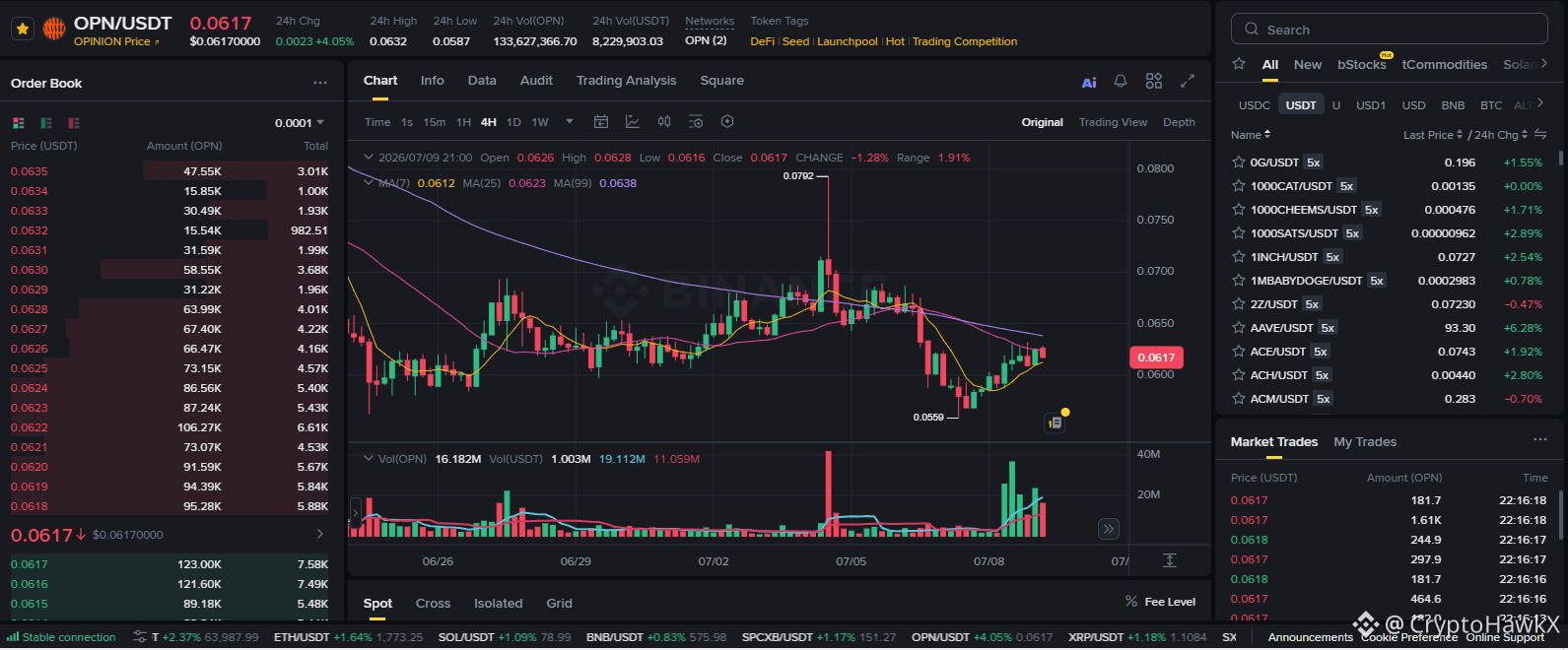The height and width of the screenshot is (650, 1568).
Task: Switch chart to Trading View
Action: (x=1113, y=122)
